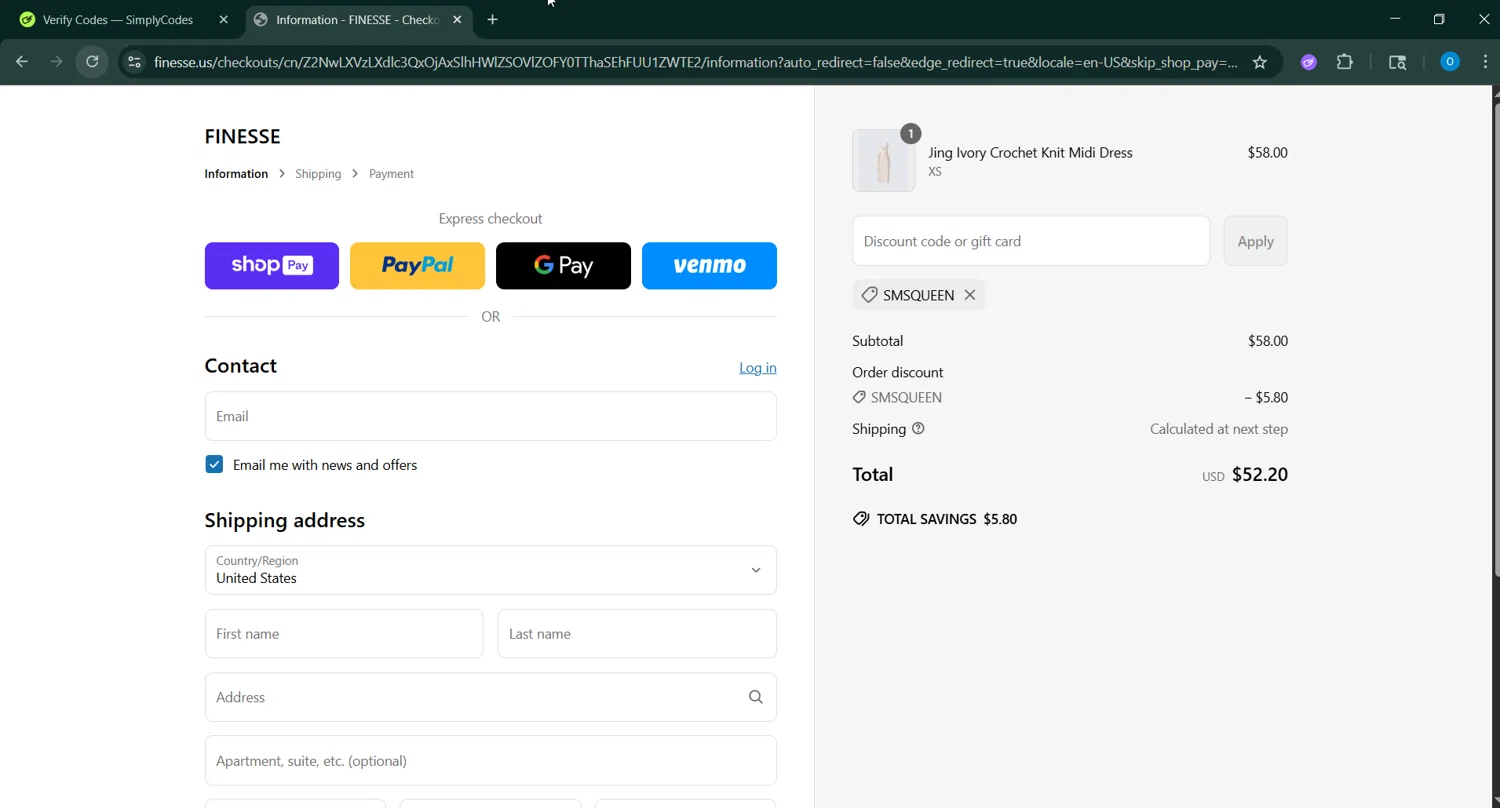The image size is (1500, 808).
Task: Click the Total Savings tag icon
Action: click(861, 519)
